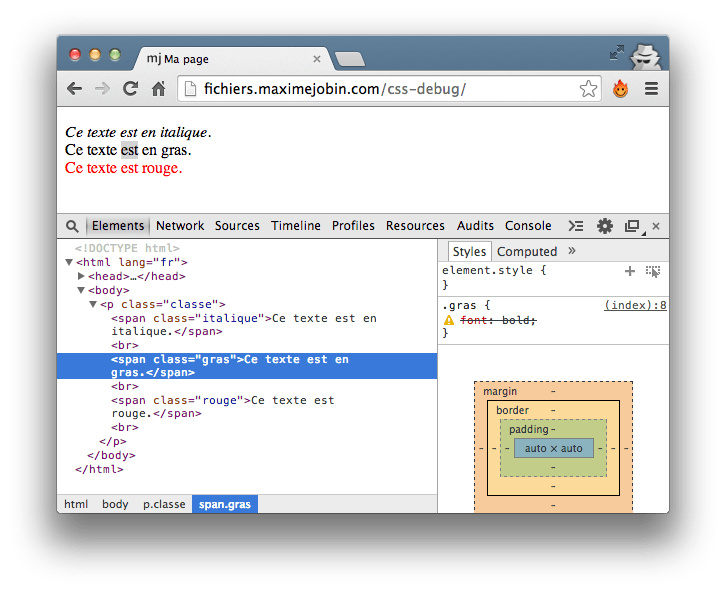Click the flame extension icon

pyautogui.click(x=620, y=89)
